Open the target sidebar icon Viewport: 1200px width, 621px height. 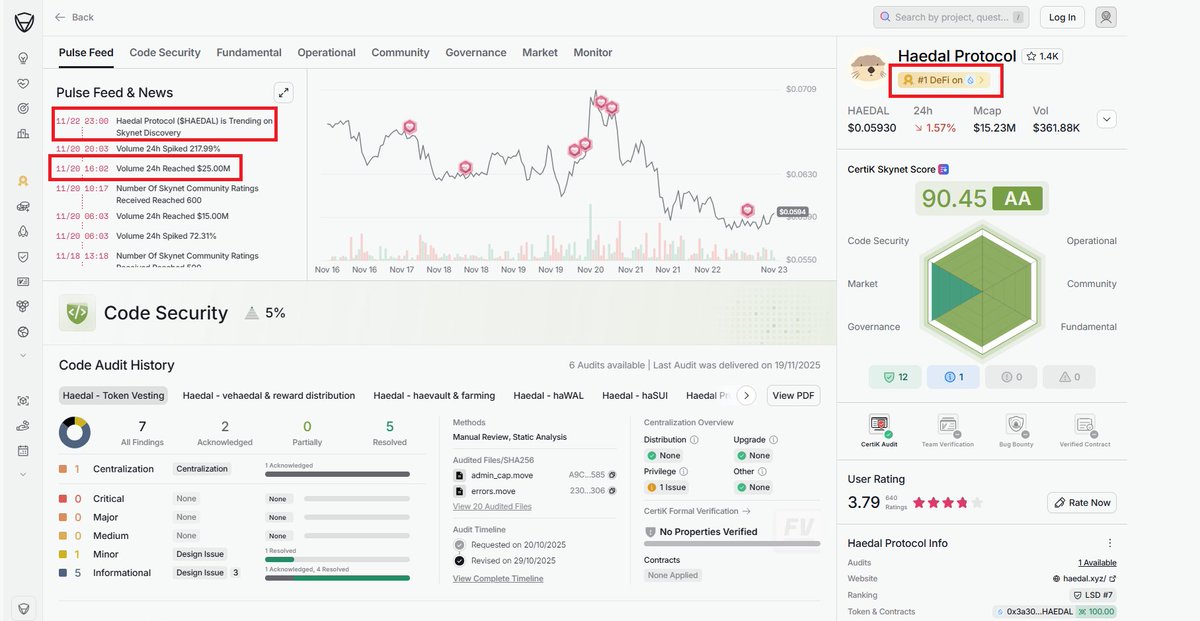pos(23,108)
